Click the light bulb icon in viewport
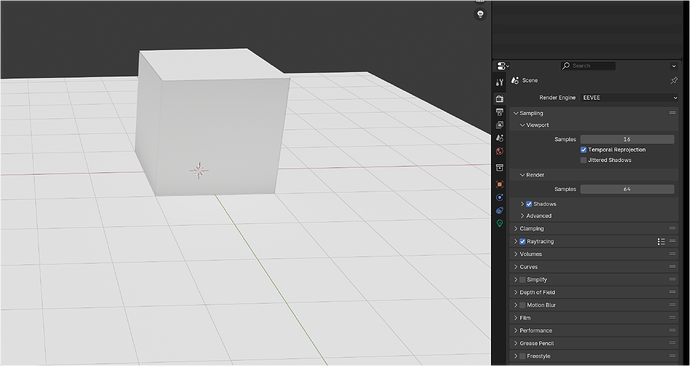This screenshot has width=690, height=366. click(480, 14)
